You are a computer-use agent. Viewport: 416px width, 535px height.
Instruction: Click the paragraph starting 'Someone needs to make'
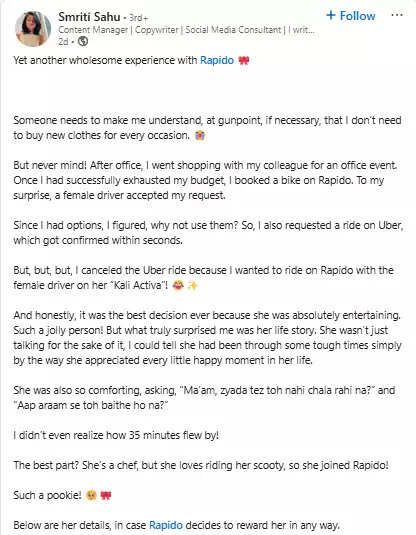pyautogui.click(x=207, y=128)
